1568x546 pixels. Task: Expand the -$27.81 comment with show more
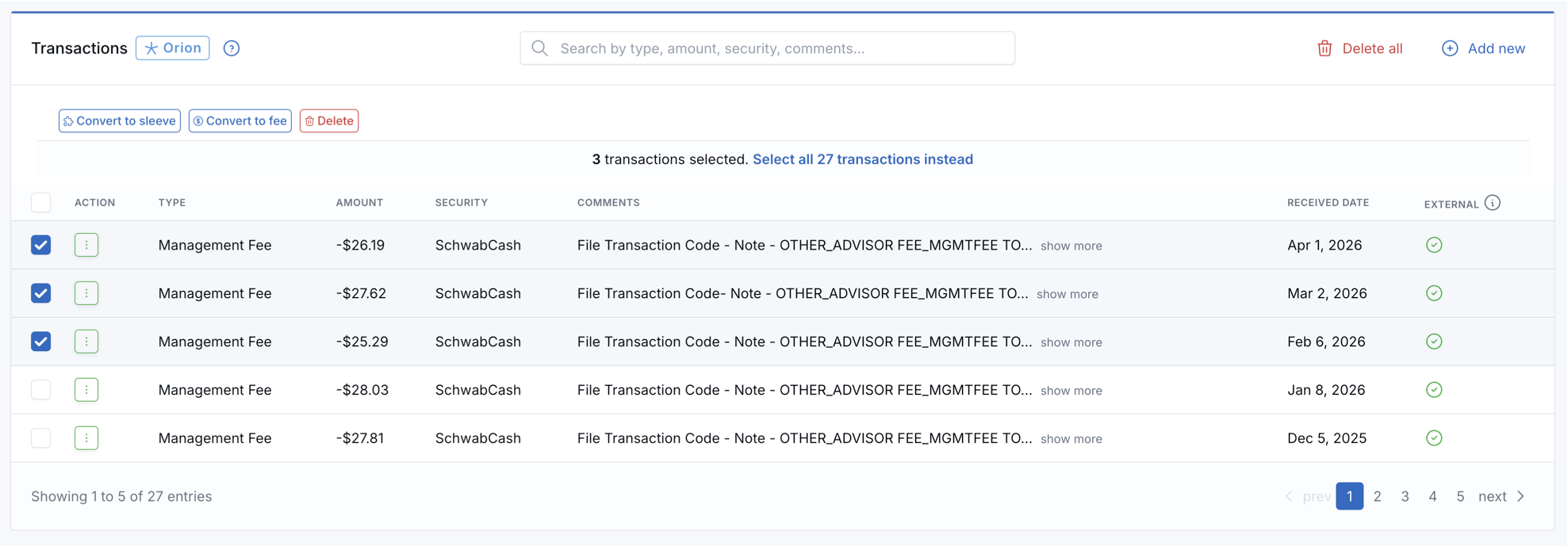click(1071, 439)
